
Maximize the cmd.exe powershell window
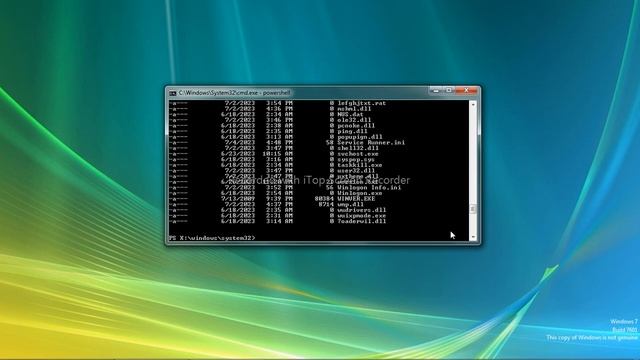(449, 90)
